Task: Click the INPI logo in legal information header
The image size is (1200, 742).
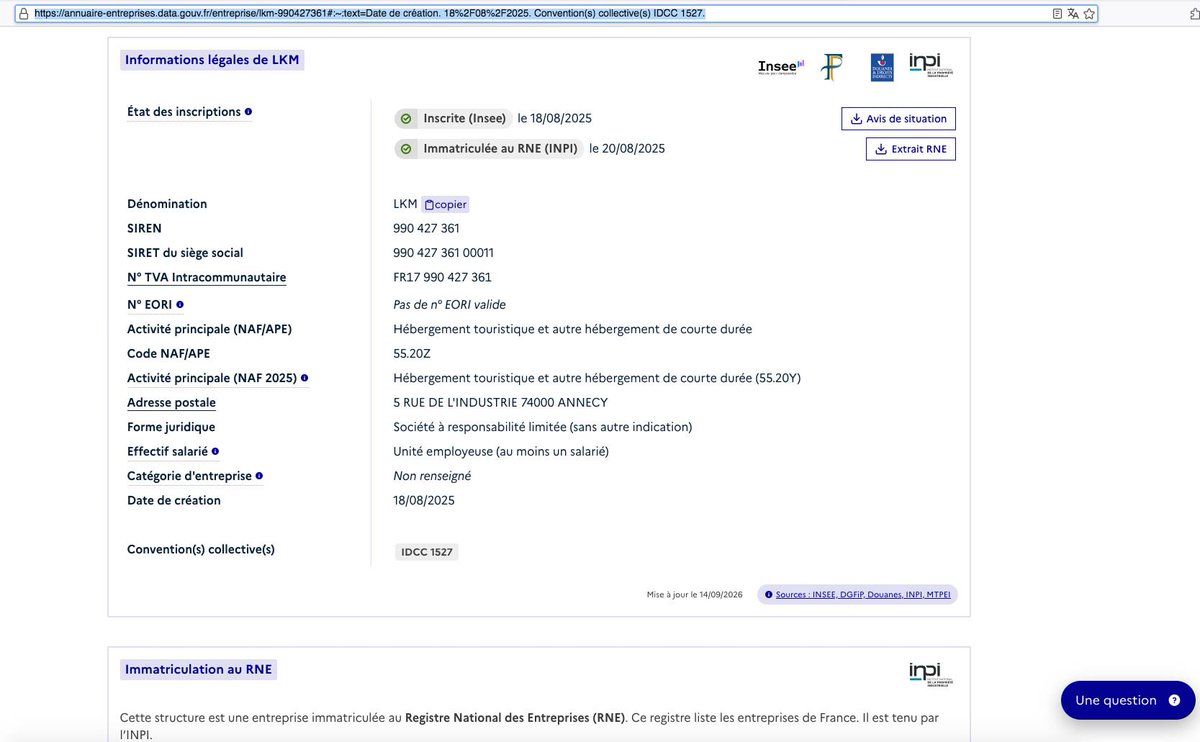Action: 929,65
